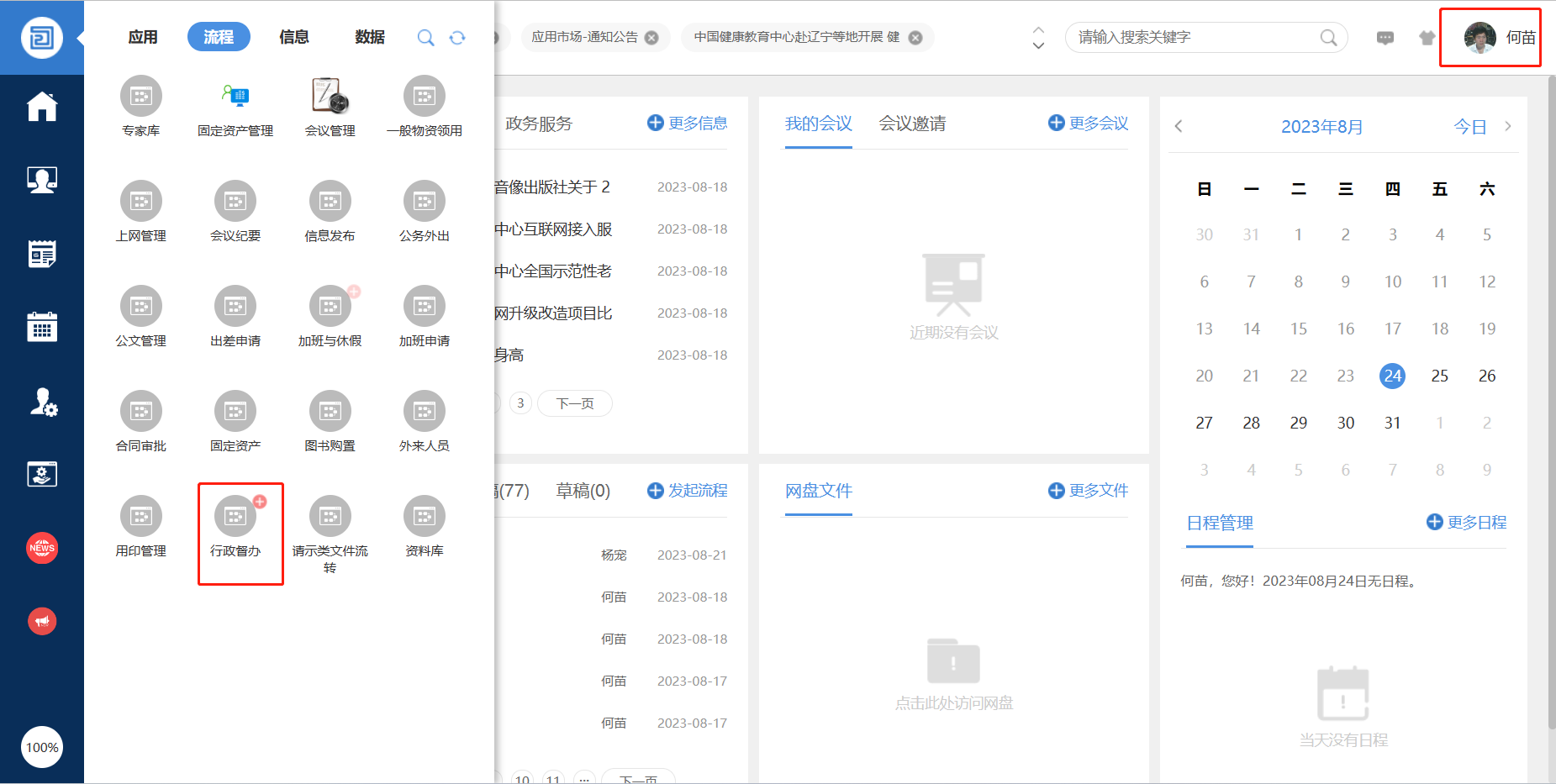The height and width of the screenshot is (784, 1556).
Task: Switch to the 数据 tab
Action: click(370, 37)
